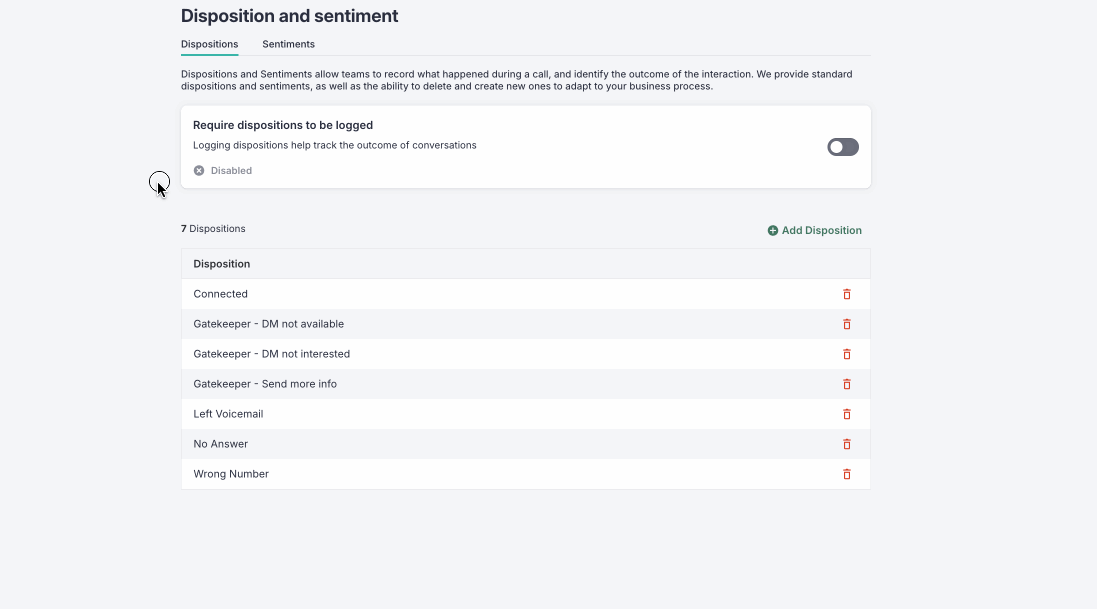Select the Left Voicemail row

(228, 414)
